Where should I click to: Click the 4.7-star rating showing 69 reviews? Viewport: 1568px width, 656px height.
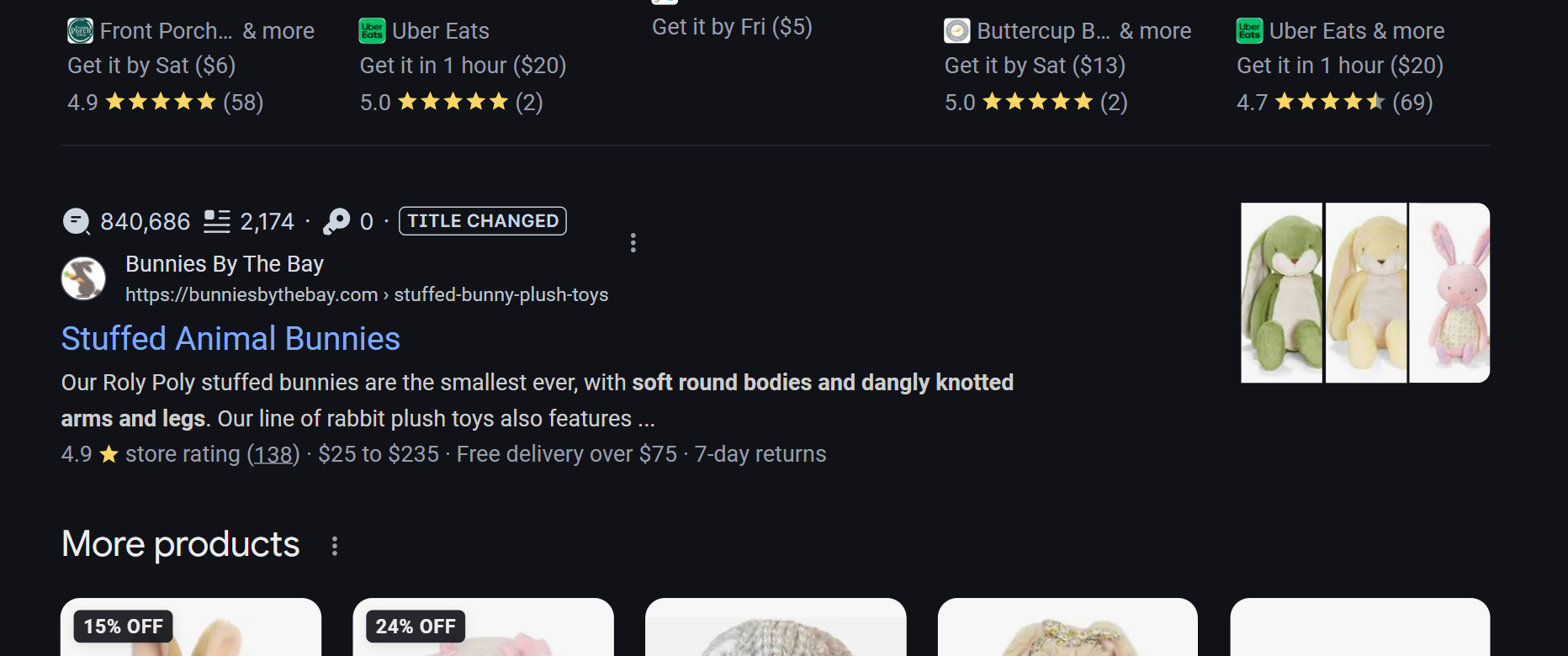pyautogui.click(x=1333, y=102)
